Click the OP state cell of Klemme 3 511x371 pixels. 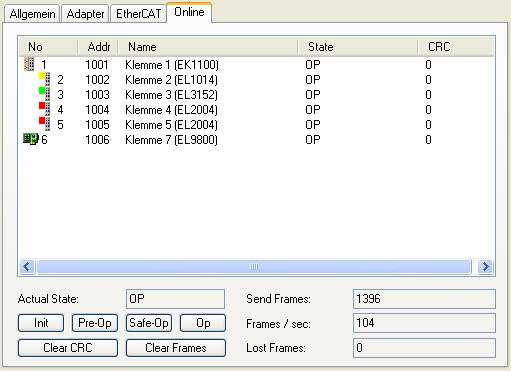coord(313,95)
